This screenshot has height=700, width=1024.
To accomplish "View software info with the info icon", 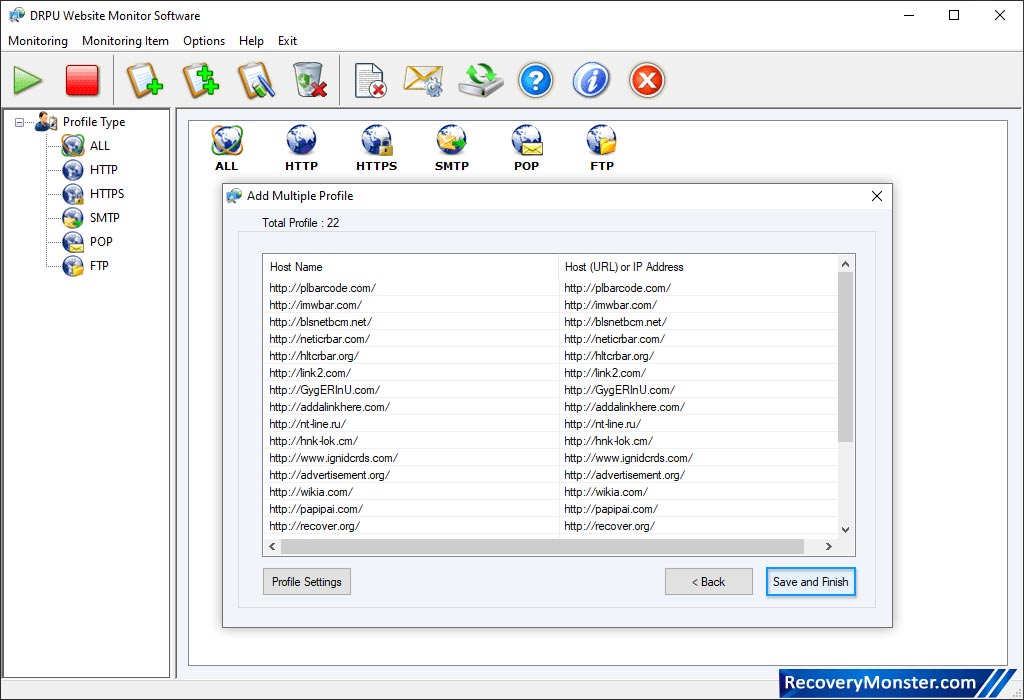I will coord(591,80).
